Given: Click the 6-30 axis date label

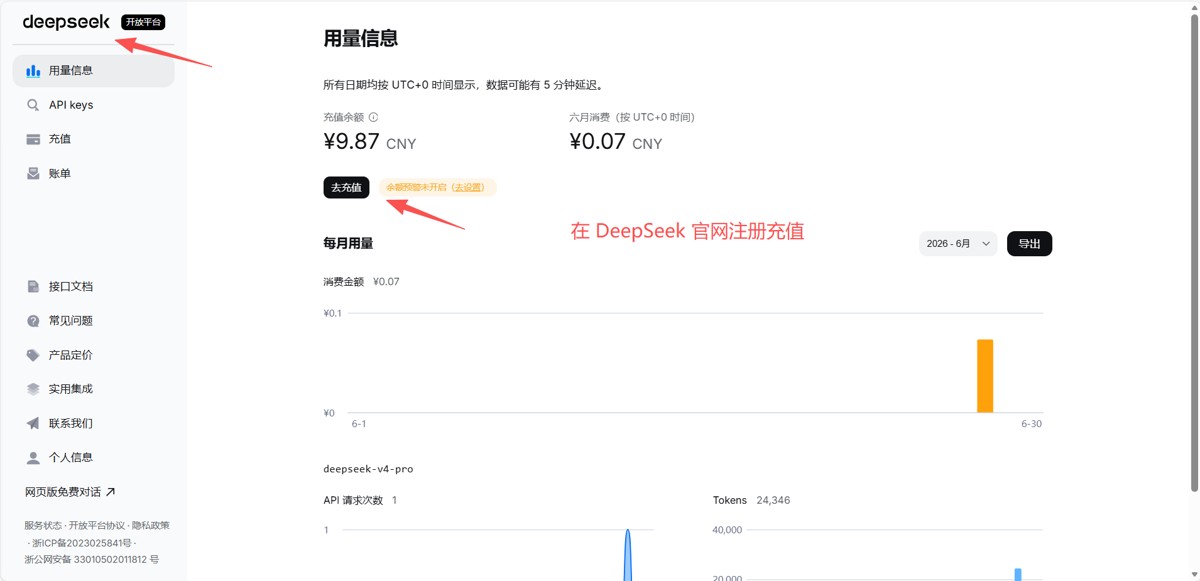Looking at the screenshot, I should coord(1031,424).
